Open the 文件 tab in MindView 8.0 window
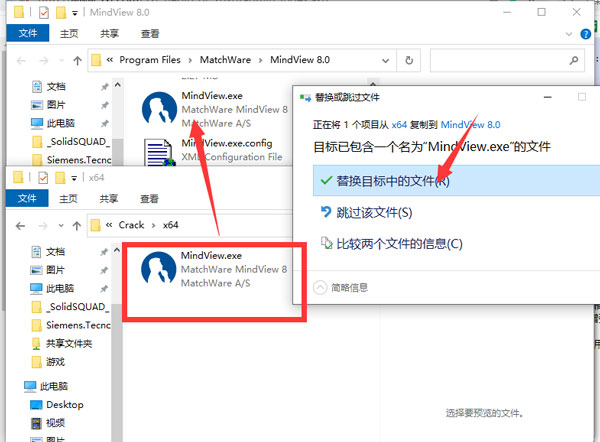600x442 pixels. (x=28, y=33)
